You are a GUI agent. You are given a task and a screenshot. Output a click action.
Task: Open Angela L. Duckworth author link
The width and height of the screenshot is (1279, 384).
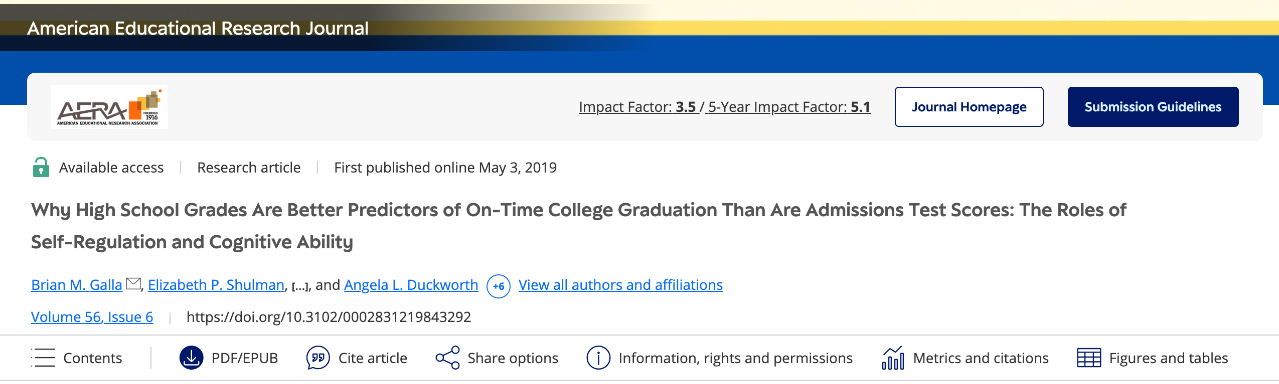[x=411, y=285]
